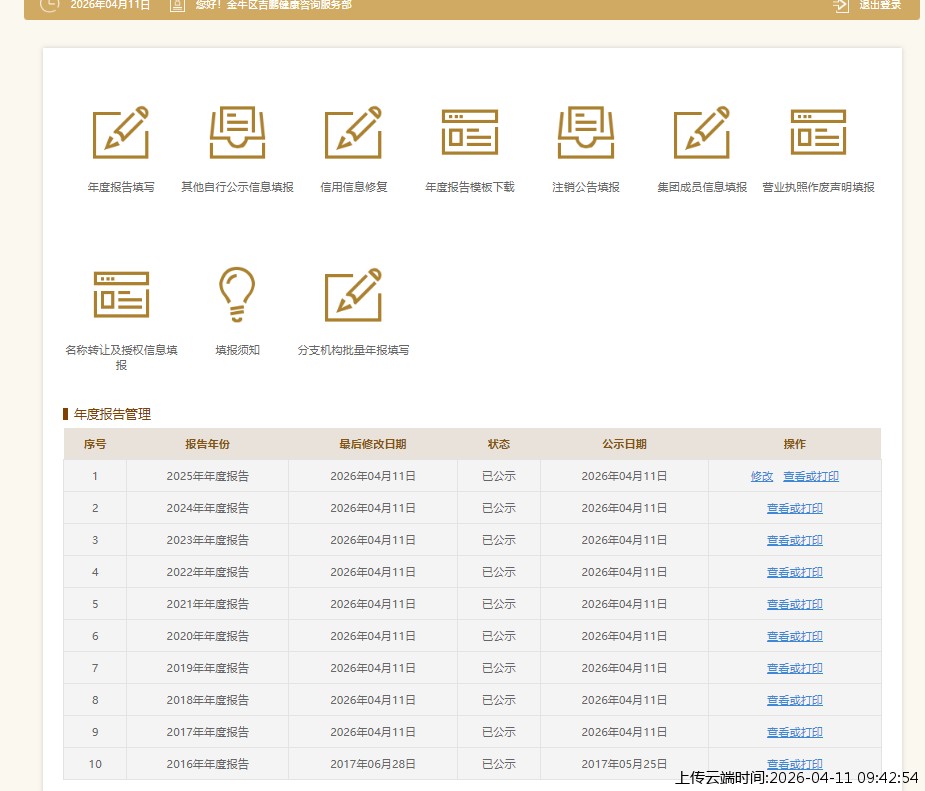This screenshot has width=925, height=791.
Task: Click the 报告年份 column header
Action: [x=207, y=444]
